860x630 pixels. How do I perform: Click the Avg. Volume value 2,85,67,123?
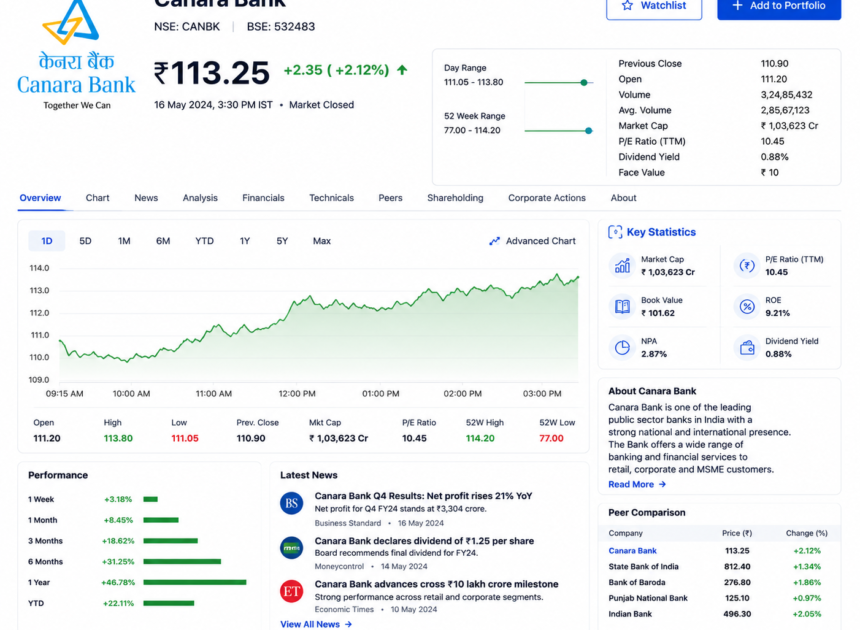click(x=785, y=110)
